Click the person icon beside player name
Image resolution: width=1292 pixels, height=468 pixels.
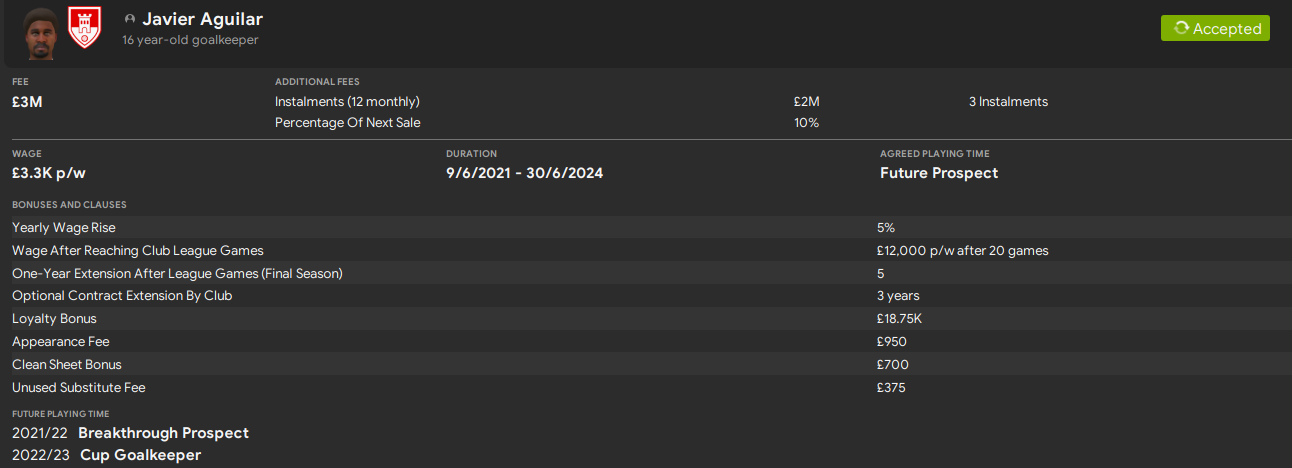[x=130, y=20]
